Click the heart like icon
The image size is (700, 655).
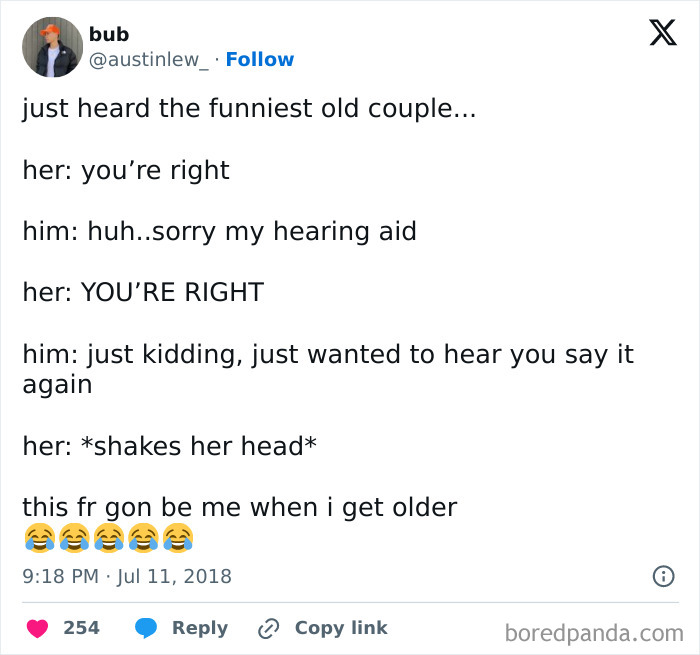click(37, 628)
